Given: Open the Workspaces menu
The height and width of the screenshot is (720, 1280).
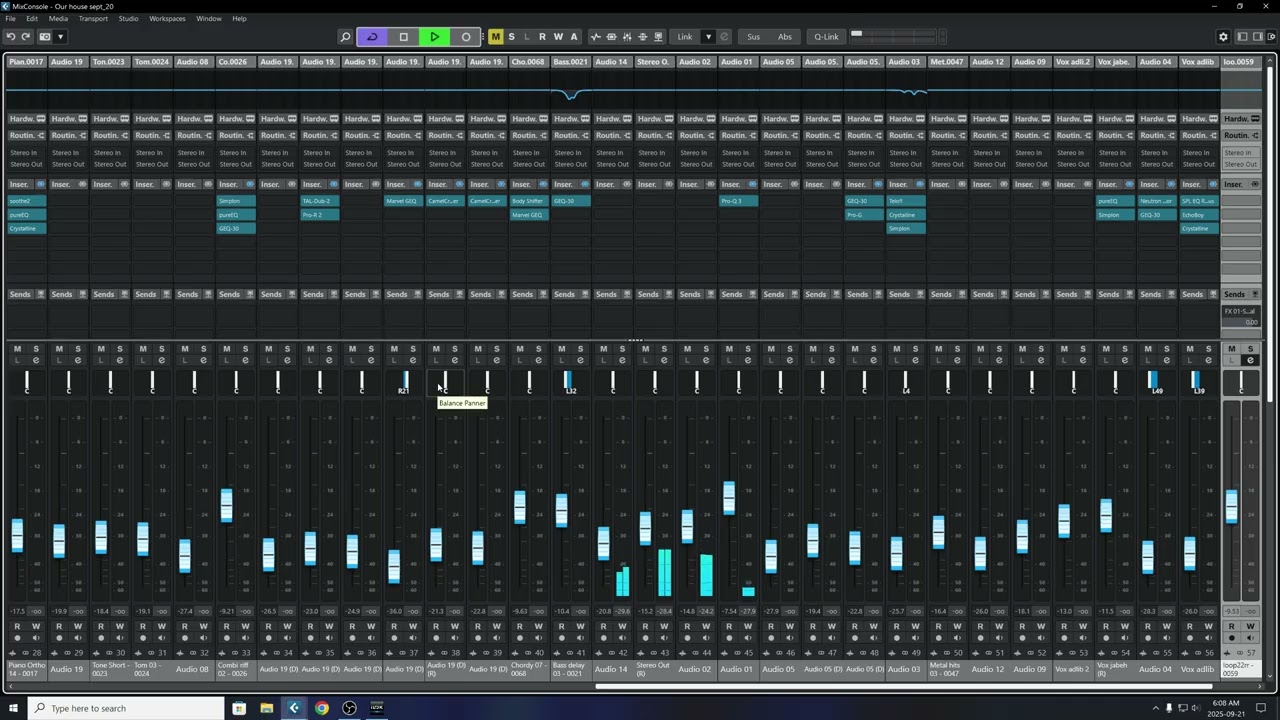Looking at the screenshot, I should 167,18.
